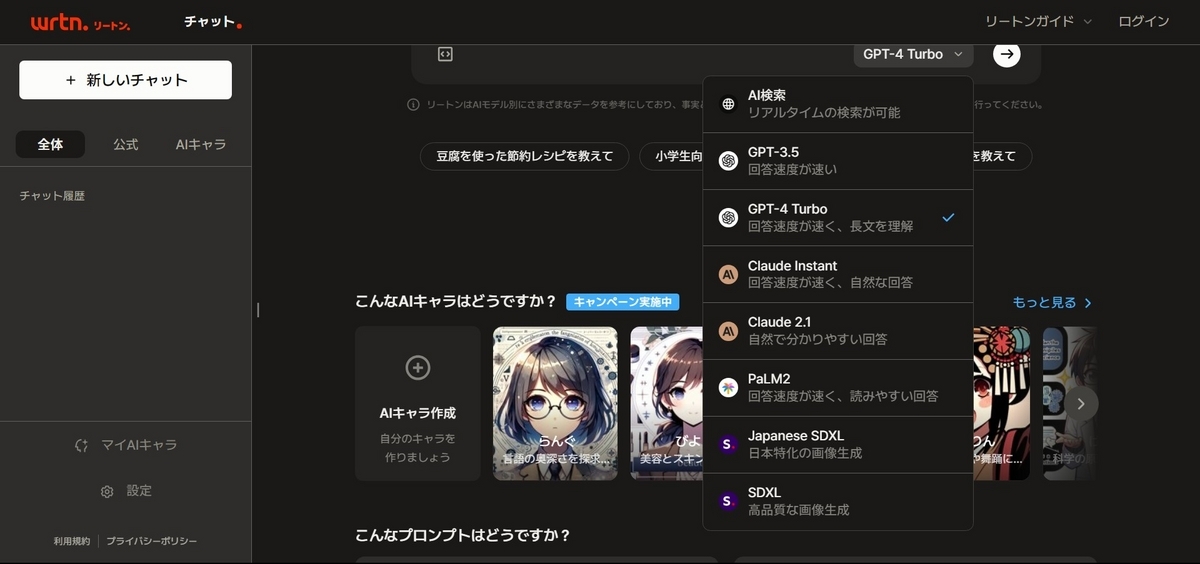This screenshot has width=1200, height=564.
Task: Click the OpenAI icon beside GPT-3.5
Action: [x=728, y=161]
